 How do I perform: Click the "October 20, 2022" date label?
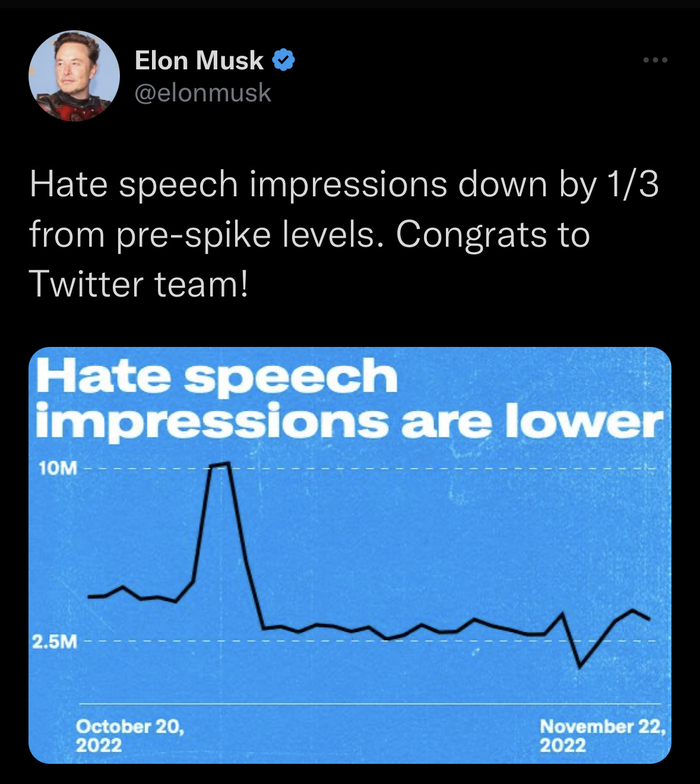click(130, 736)
